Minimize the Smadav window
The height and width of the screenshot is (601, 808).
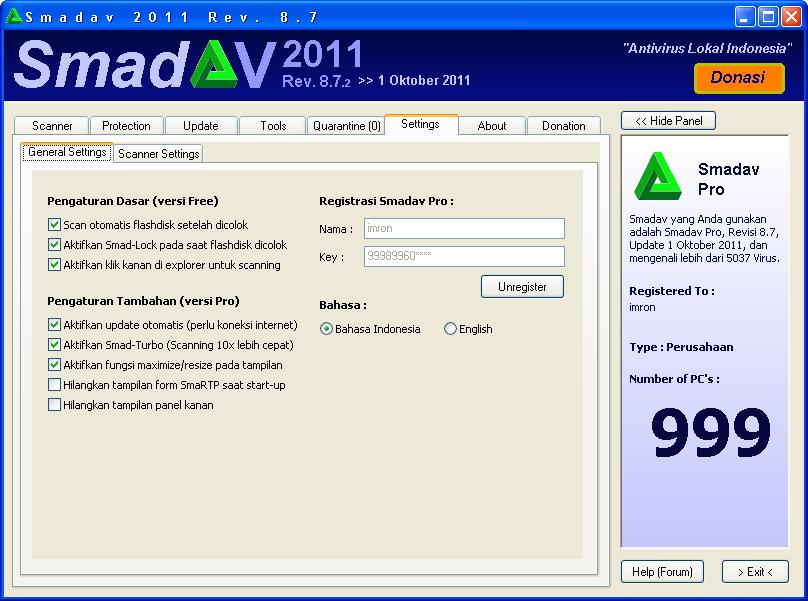(744, 17)
